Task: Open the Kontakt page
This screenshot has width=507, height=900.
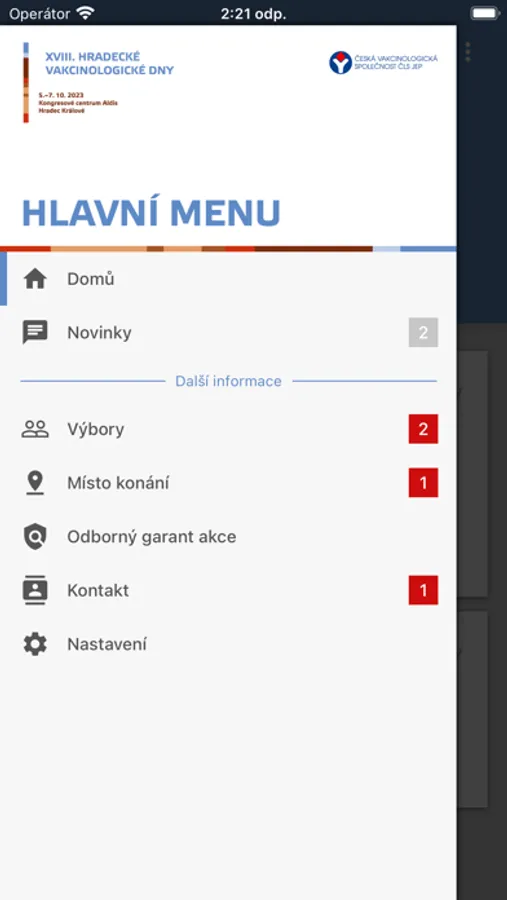Action: tap(229, 590)
